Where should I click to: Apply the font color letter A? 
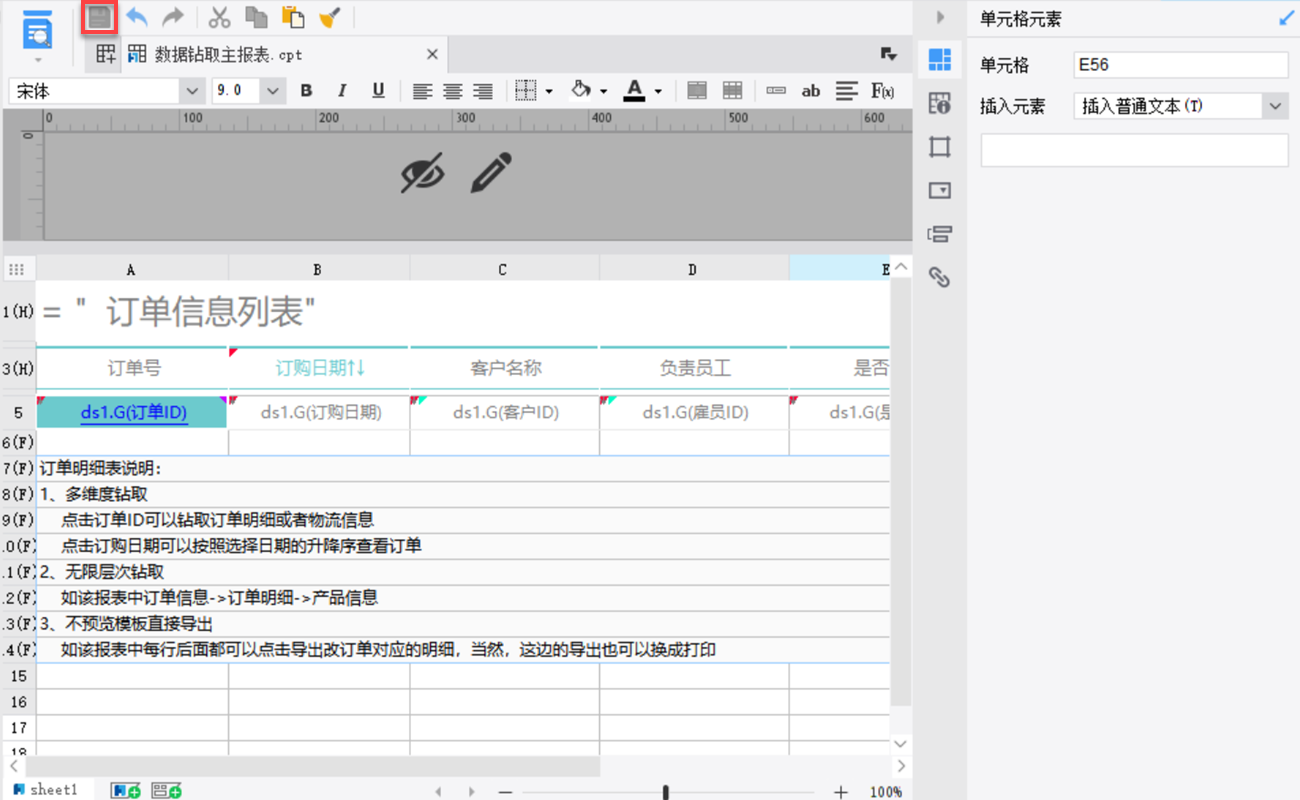(x=634, y=91)
